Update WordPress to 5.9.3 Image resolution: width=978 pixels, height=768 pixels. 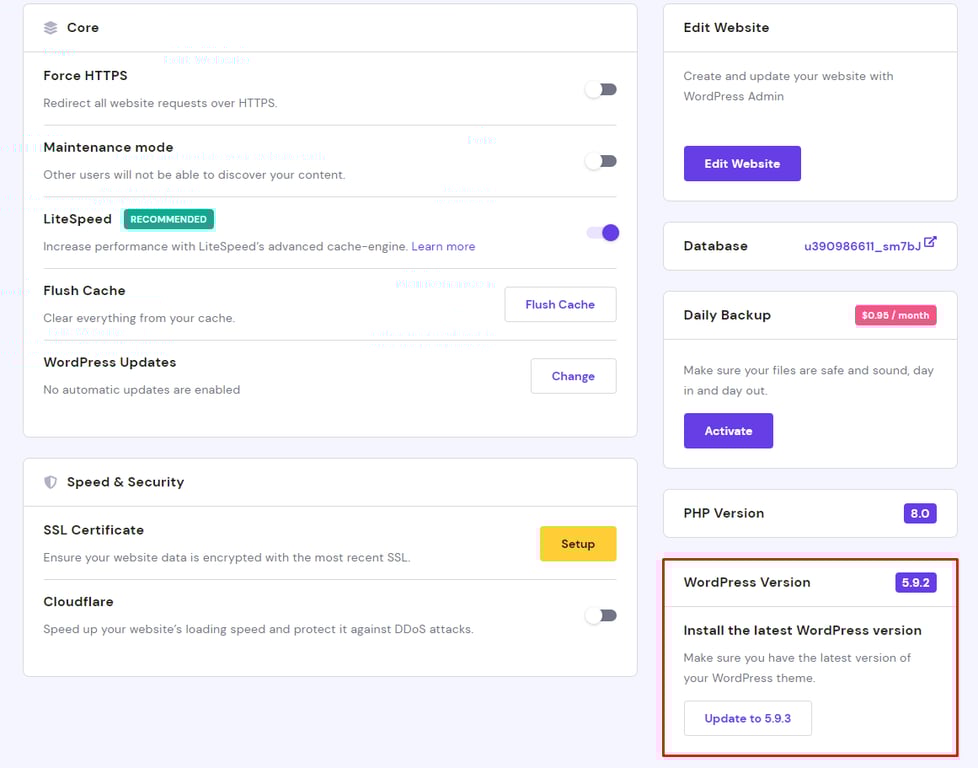(747, 717)
